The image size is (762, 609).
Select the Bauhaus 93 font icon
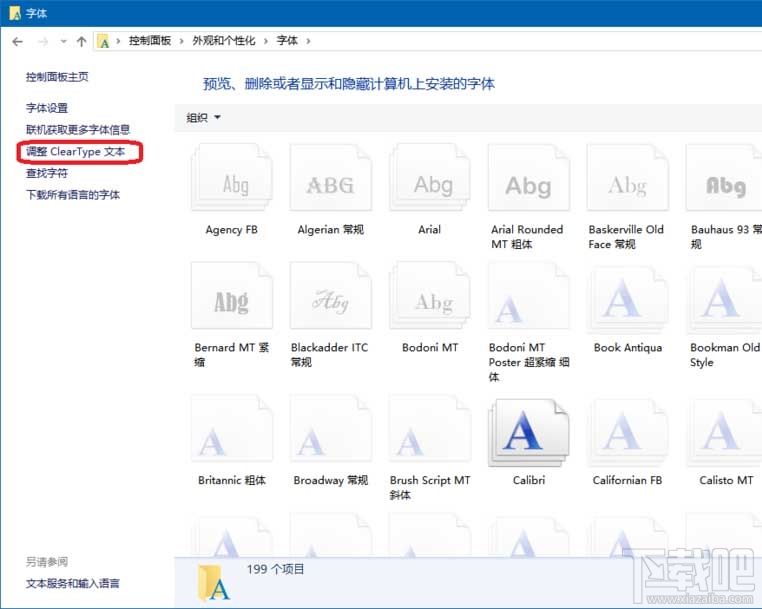pos(724,177)
